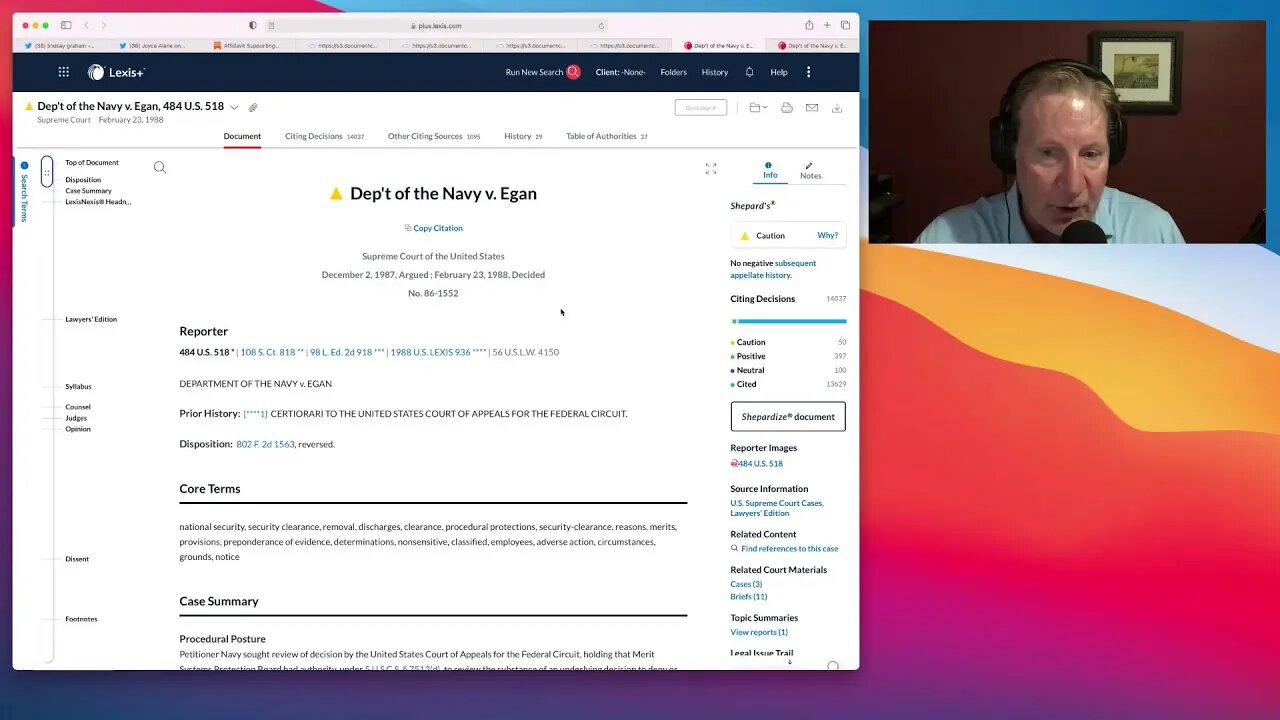Open the Client -None- selector

click(x=620, y=72)
